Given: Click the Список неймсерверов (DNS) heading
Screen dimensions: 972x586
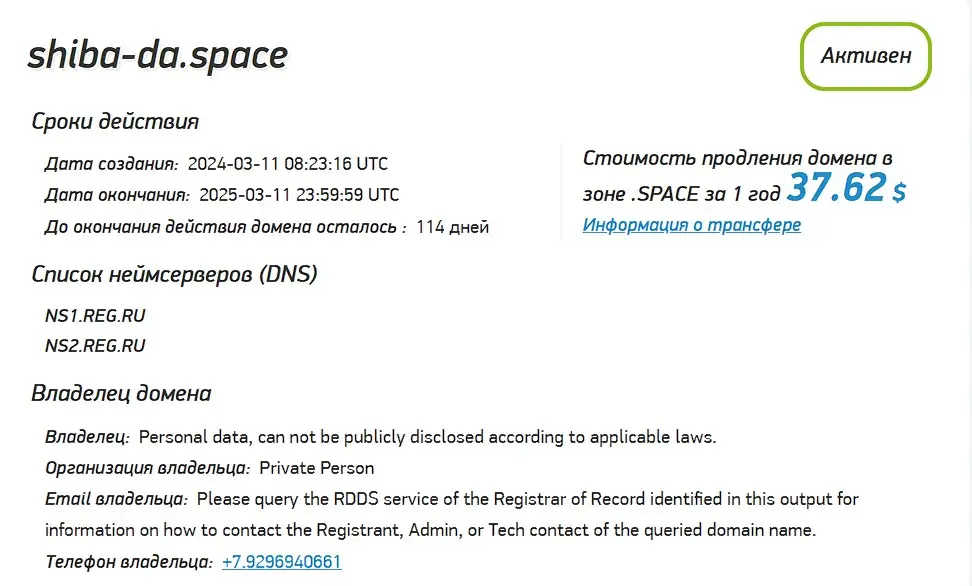Looking at the screenshot, I should [x=176, y=274].
